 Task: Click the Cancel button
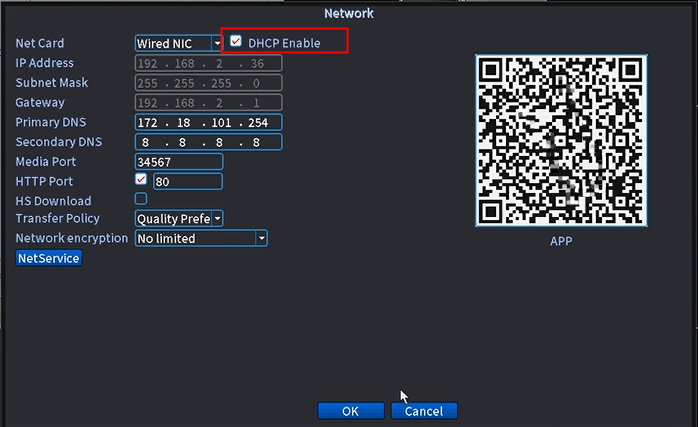tap(424, 411)
